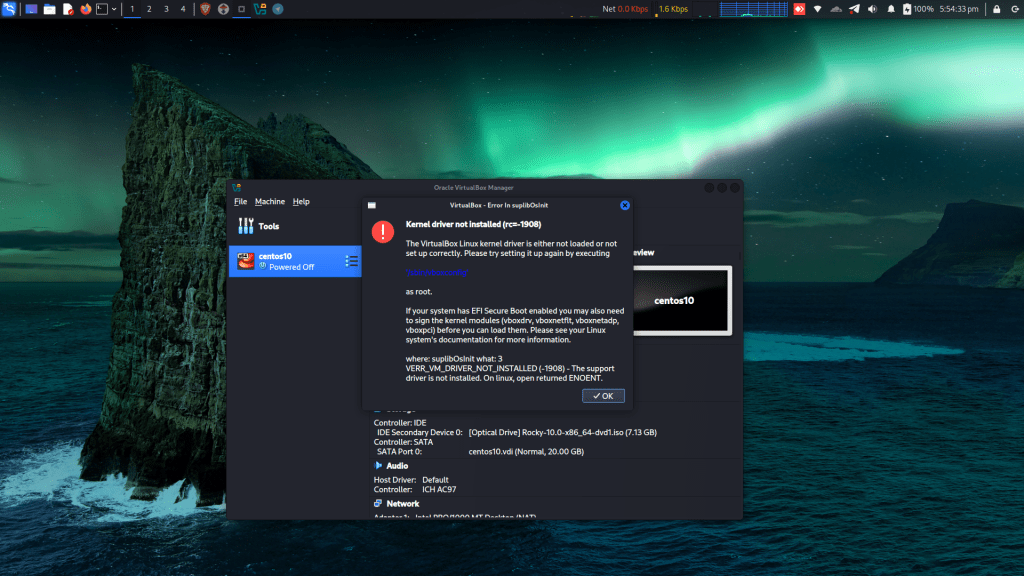The image size is (1024, 576).
Task: Open the window list dropdown chevron
Action: coord(112,8)
